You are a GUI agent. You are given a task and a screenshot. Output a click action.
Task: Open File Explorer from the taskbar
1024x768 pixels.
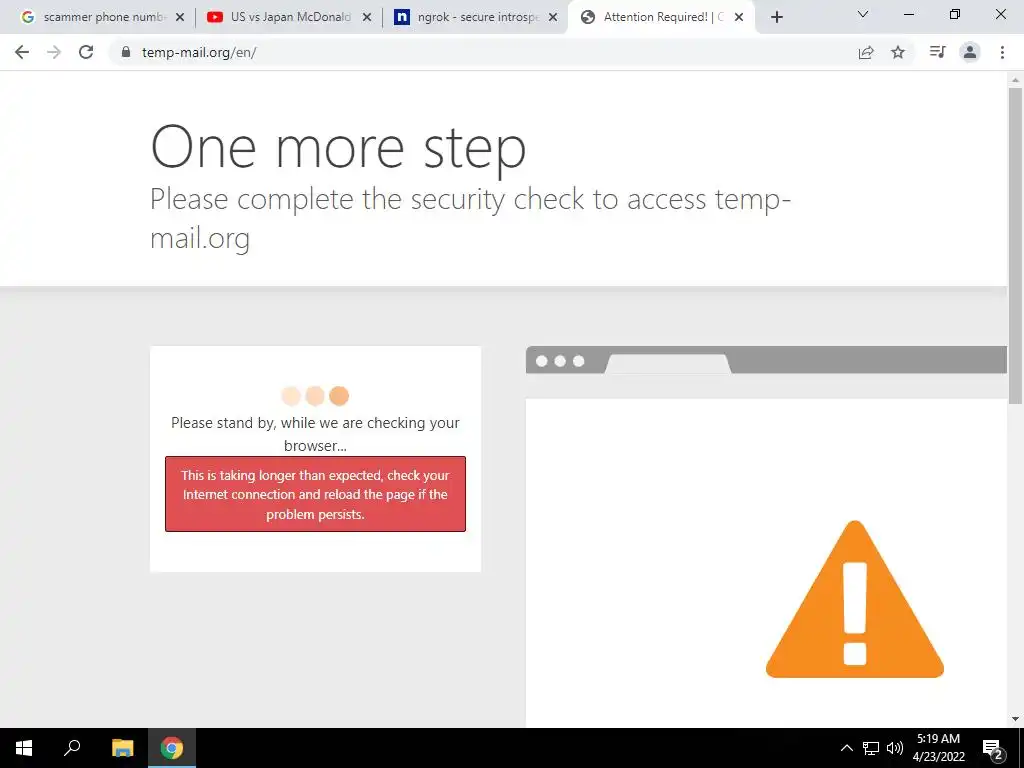click(122, 748)
